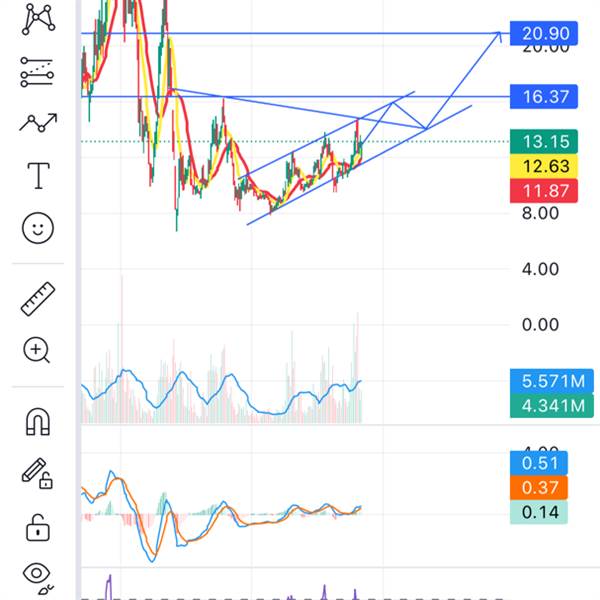Click the 0.00 price axis label
This screenshot has width=600, height=600.
point(540,324)
